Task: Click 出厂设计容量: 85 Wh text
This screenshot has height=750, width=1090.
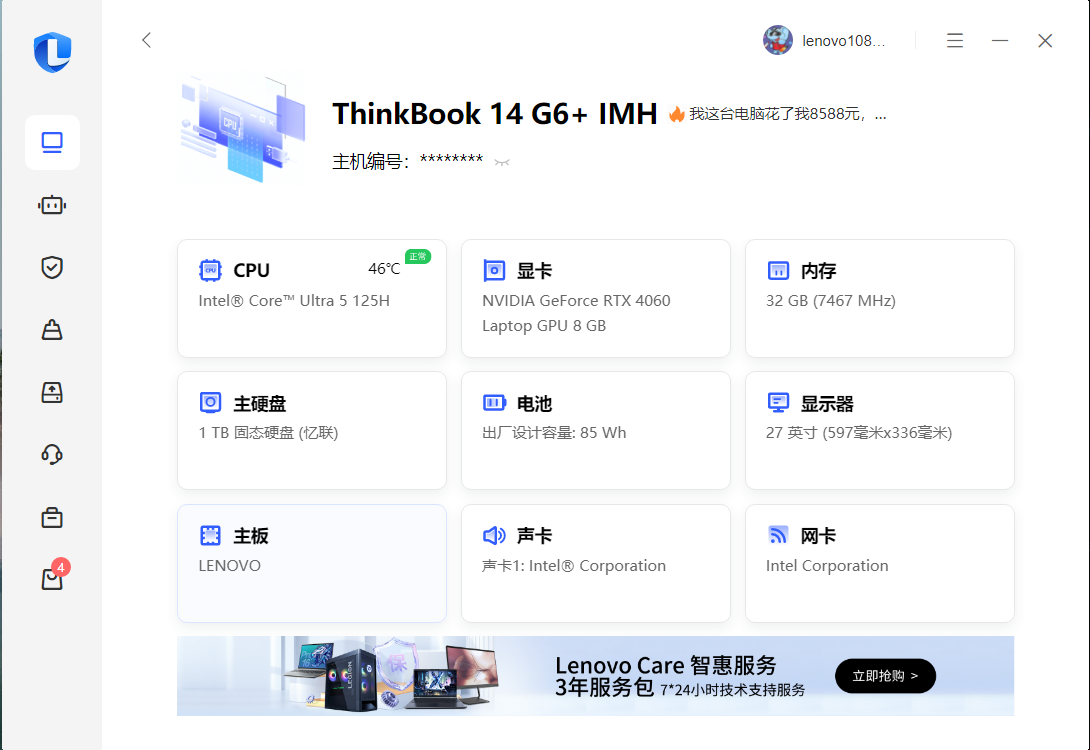Action: 554,433
